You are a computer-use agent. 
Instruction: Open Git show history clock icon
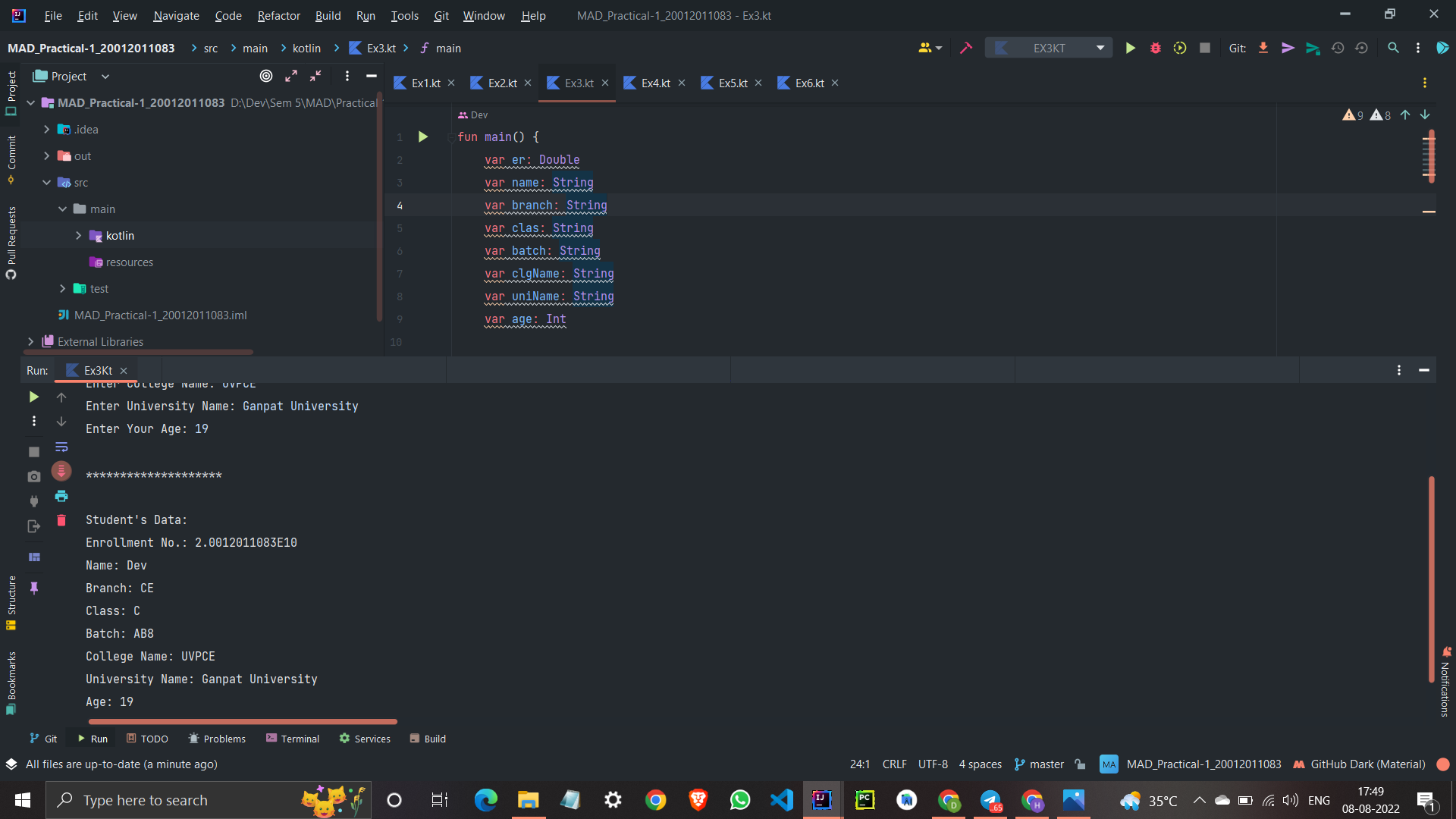click(x=1338, y=48)
